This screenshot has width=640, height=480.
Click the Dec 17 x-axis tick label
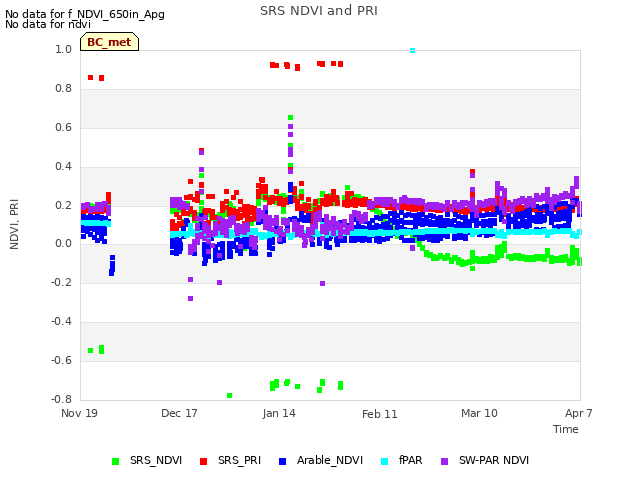click(179, 413)
